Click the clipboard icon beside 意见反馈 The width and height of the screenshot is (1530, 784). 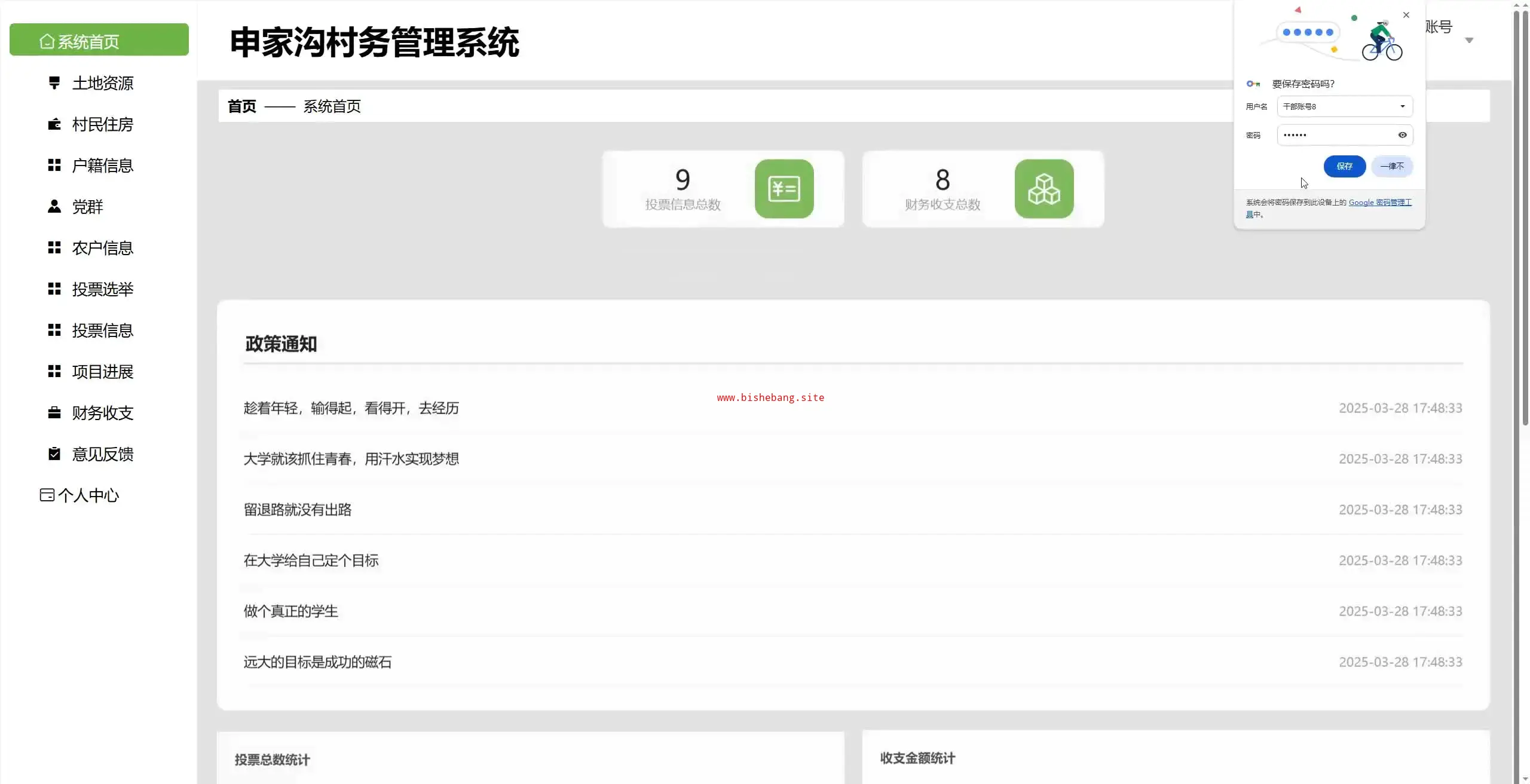(x=54, y=454)
